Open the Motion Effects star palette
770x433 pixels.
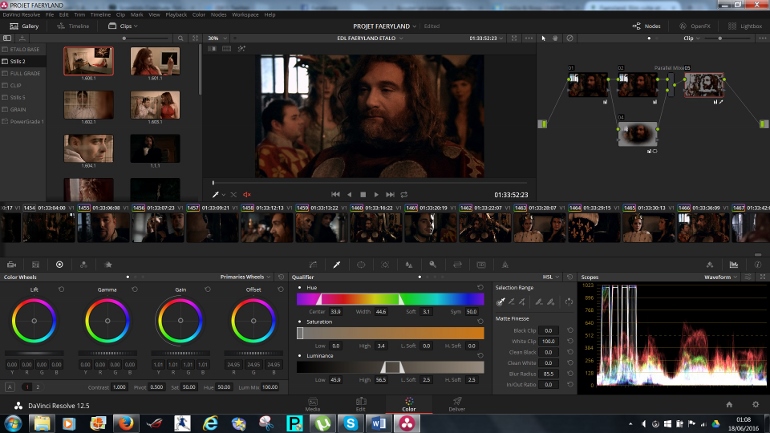point(108,265)
